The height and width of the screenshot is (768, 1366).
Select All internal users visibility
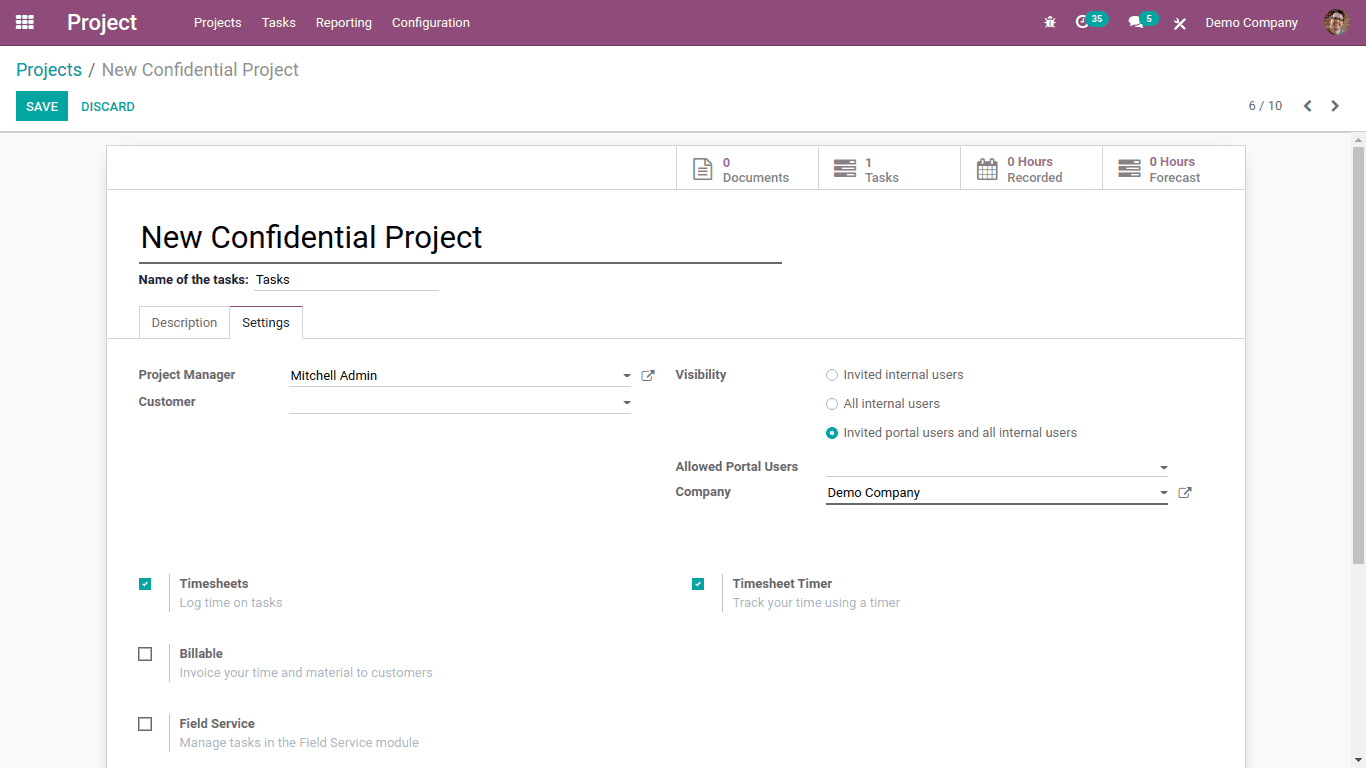coord(832,404)
